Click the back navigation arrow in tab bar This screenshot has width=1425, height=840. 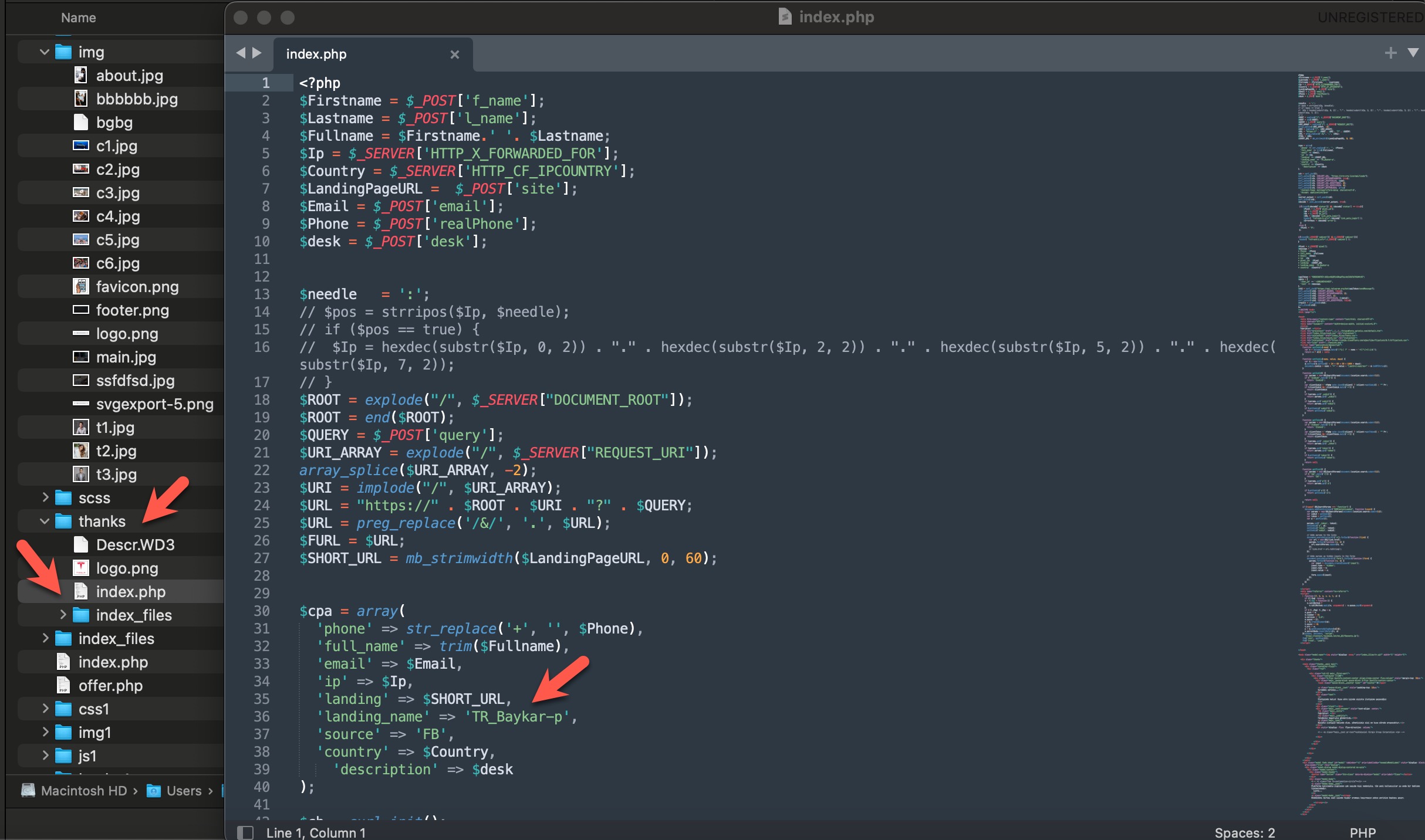point(241,53)
